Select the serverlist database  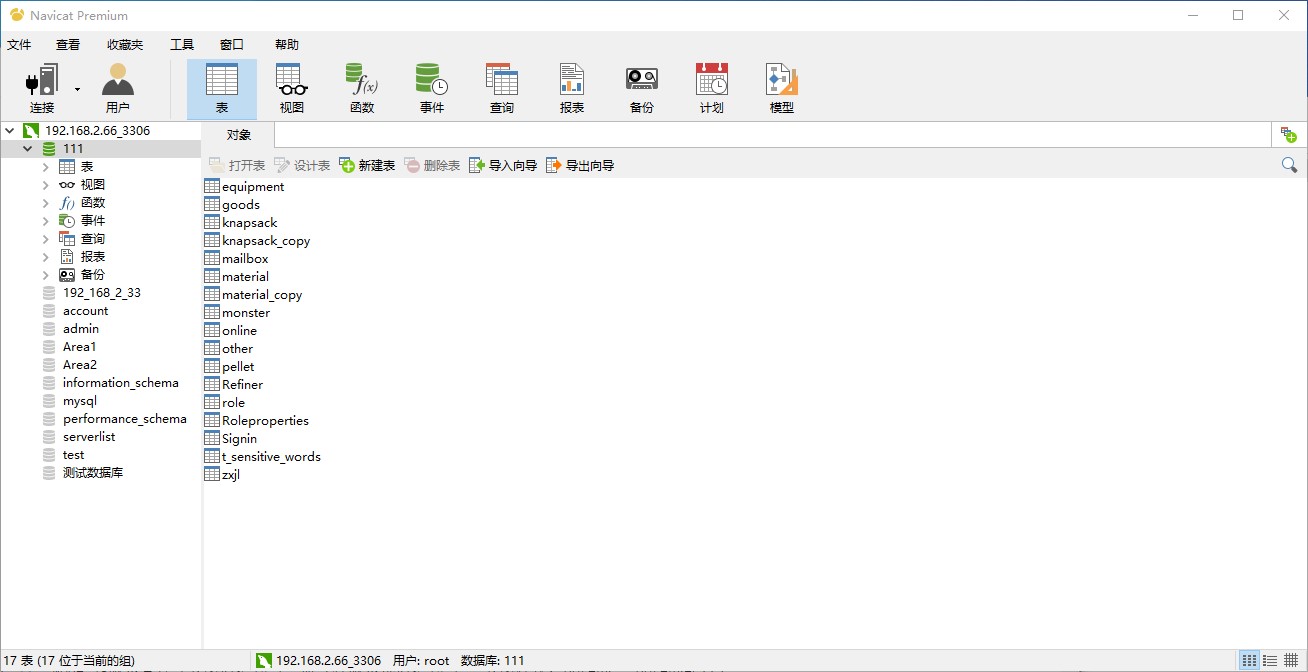[x=88, y=437]
